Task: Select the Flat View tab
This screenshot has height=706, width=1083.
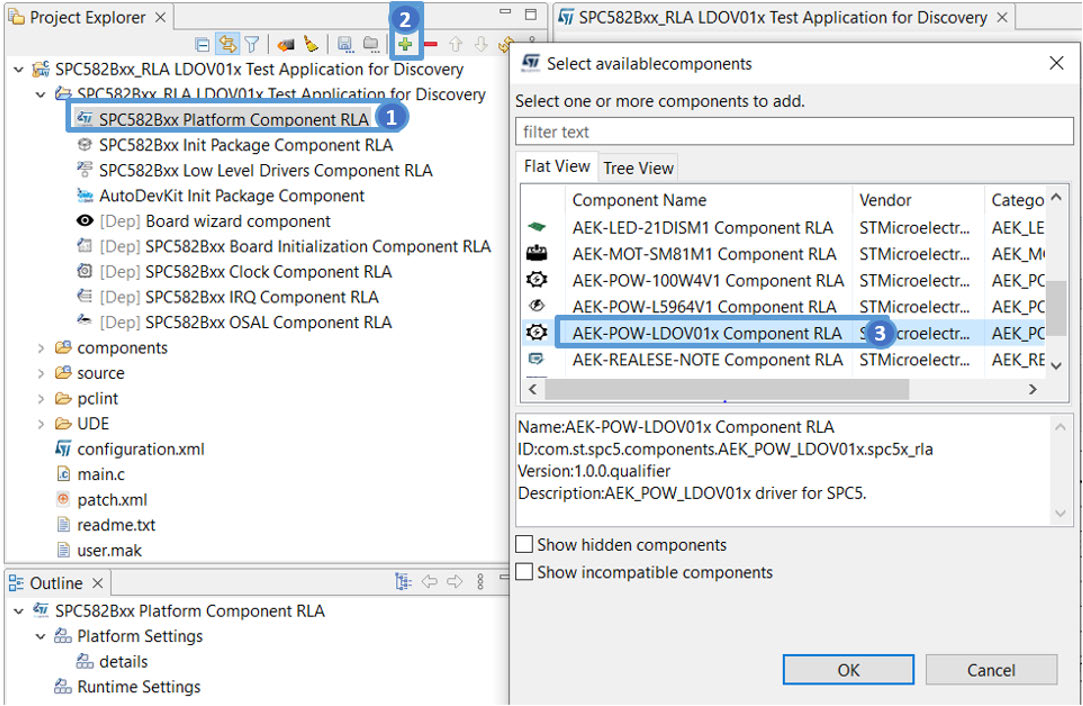Action: [x=557, y=167]
